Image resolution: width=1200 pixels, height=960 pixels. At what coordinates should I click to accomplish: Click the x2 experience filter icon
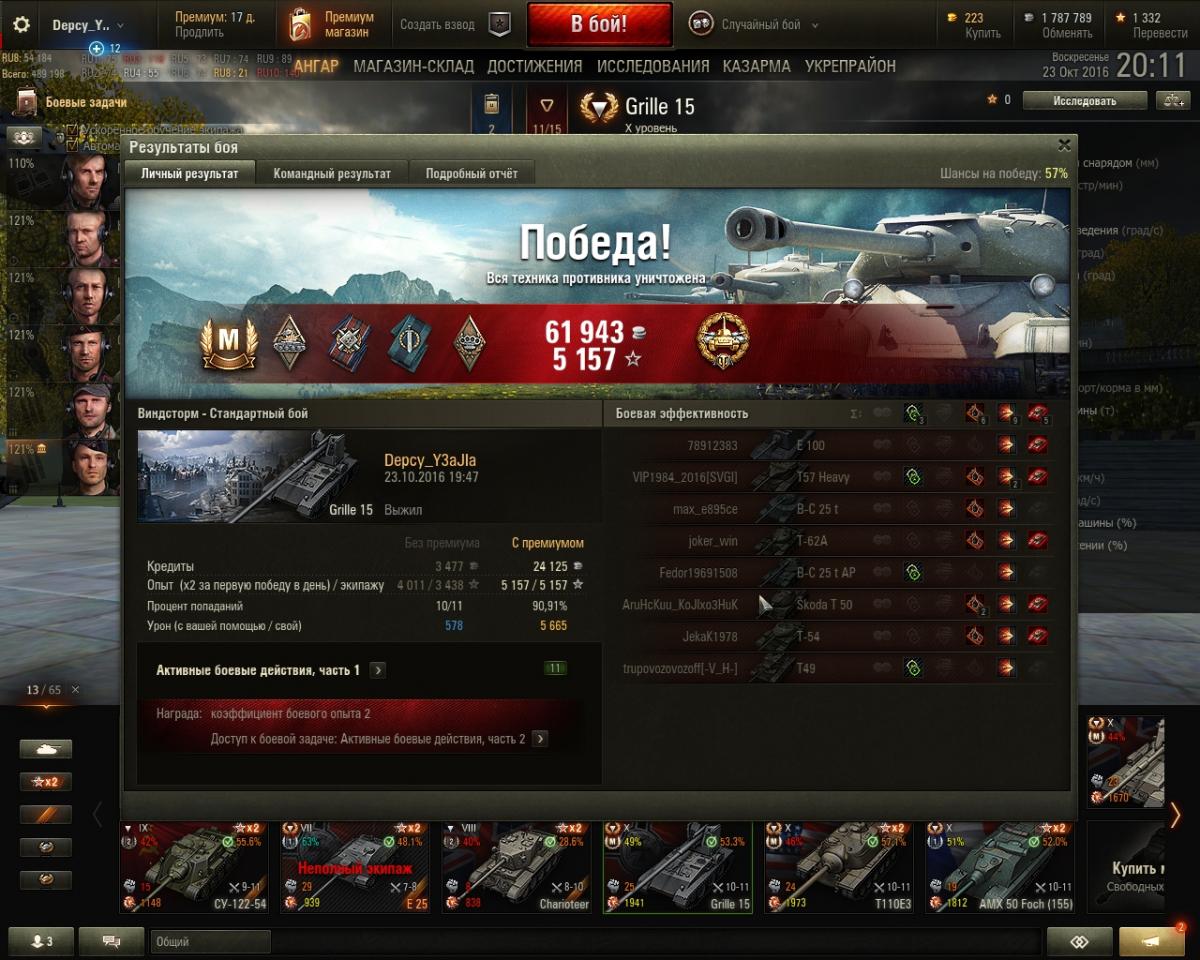point(46,781)
